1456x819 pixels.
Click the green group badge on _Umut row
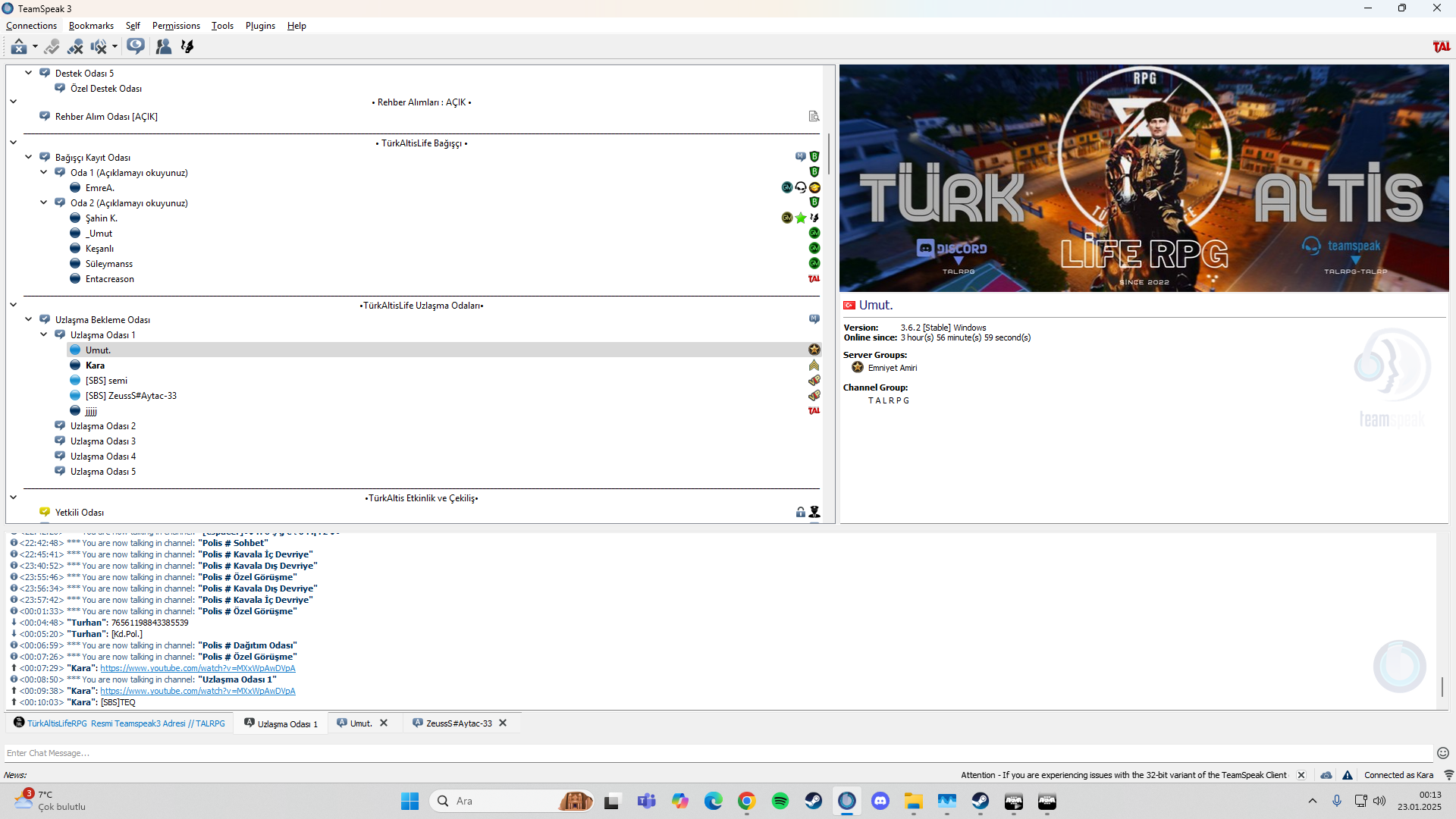pos(814,233)
